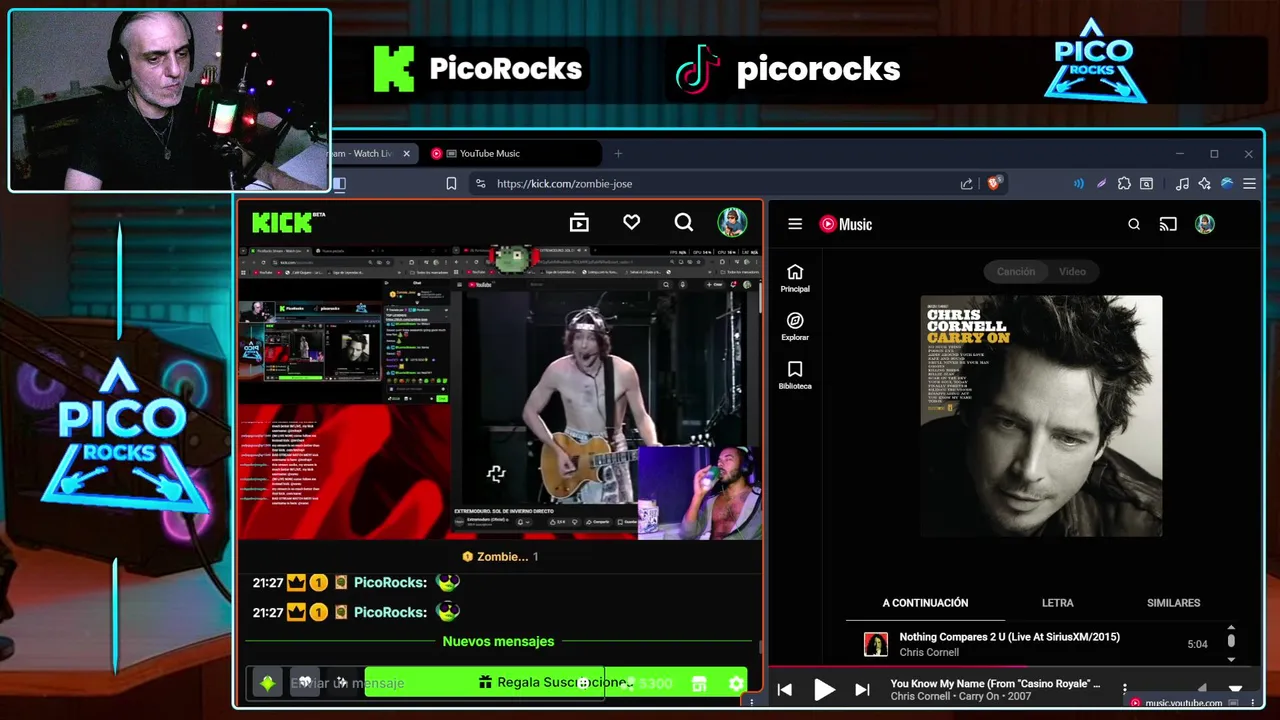Select the LETRA tab
Image resolution: width=1280 pixels, height=720 pixels.
click(1057, 603)
